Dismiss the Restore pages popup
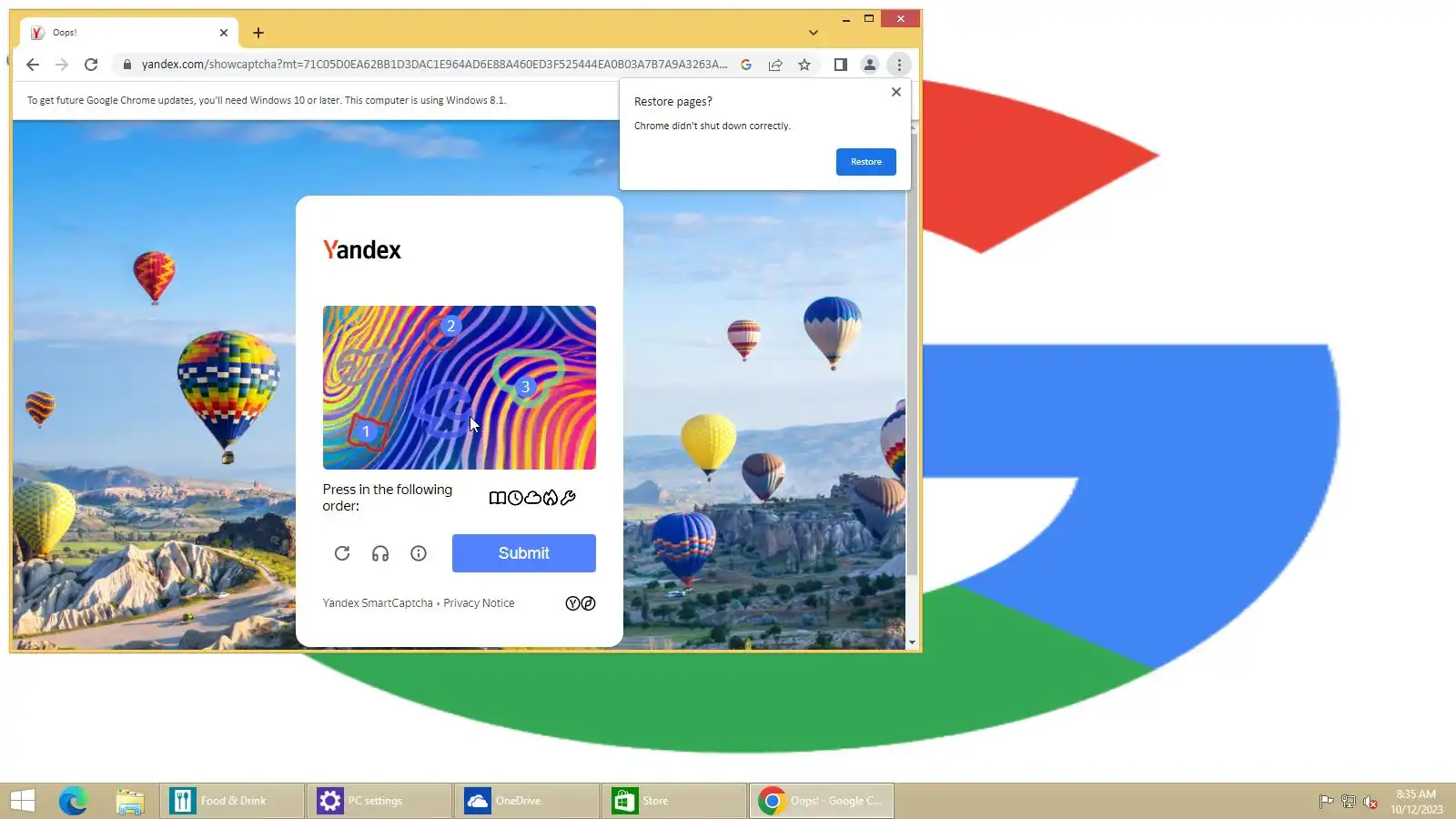The width and height of the screenshot is (1456, 819). point(896,92)
